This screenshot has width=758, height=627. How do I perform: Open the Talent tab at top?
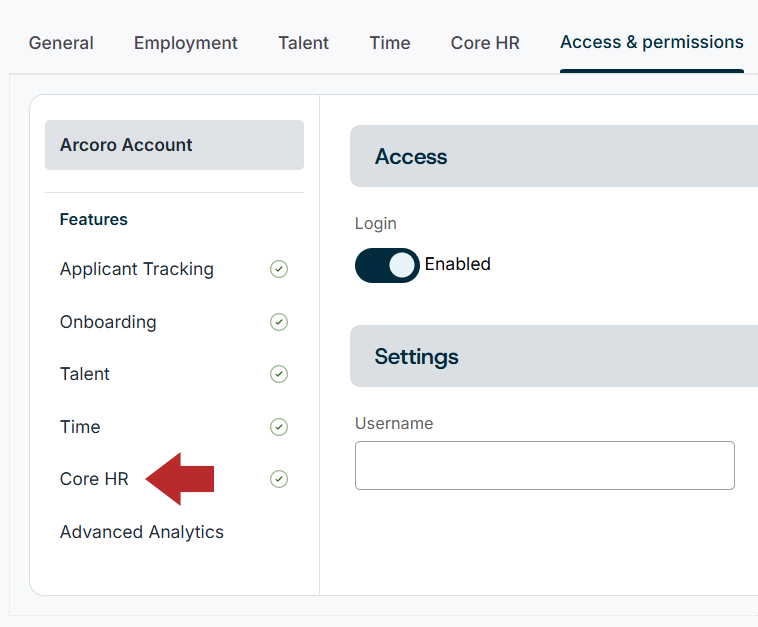[303, 43]
